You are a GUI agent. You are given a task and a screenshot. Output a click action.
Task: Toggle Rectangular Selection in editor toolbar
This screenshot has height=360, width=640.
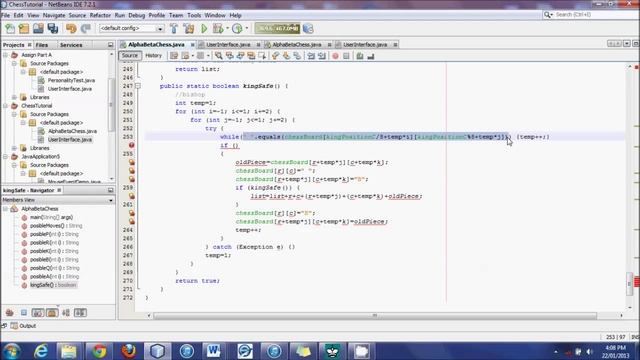(x=262, y=56)
